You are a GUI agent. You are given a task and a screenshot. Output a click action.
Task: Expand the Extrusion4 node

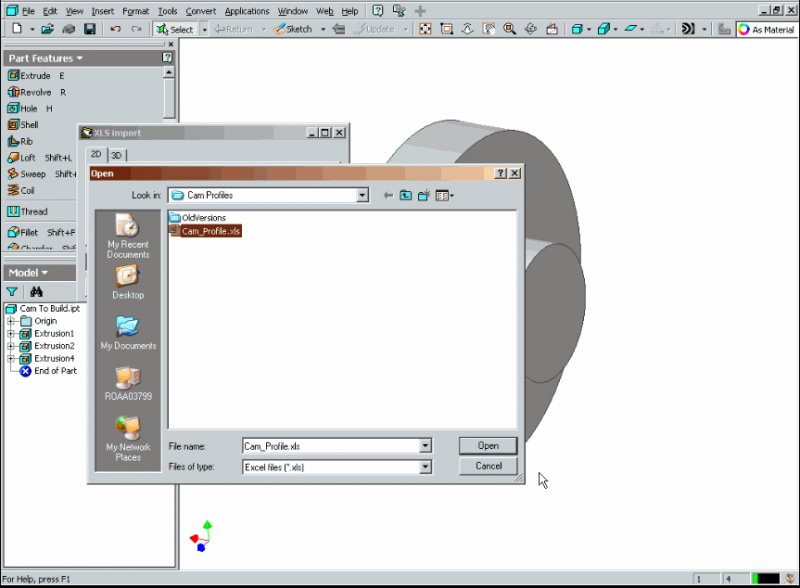coord(11,358)
